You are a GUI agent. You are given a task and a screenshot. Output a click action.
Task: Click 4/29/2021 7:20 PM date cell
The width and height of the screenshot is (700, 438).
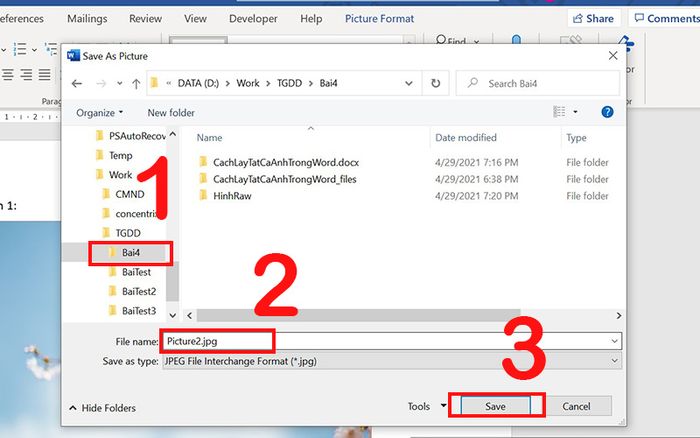point(477,196)
